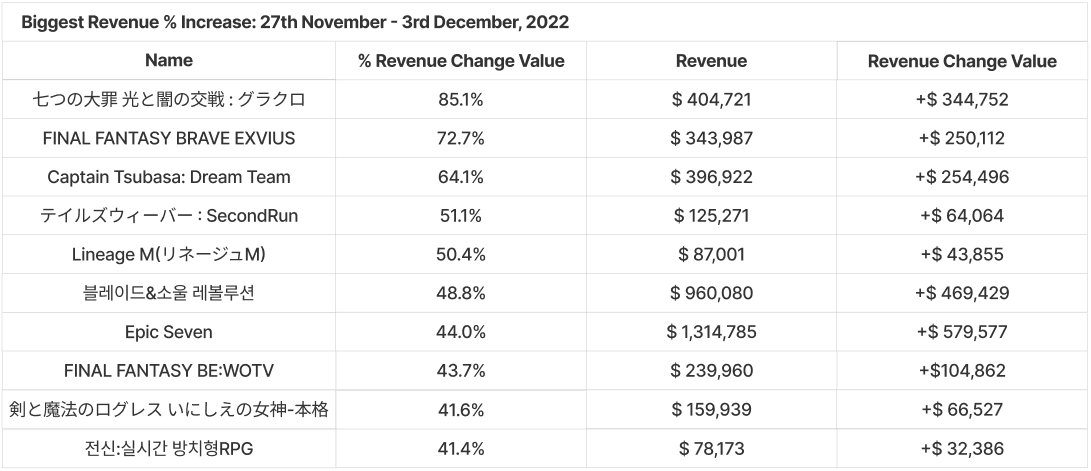The width and height of the screenshot is (1091, 471).
Task: Select the 'FINAL FANTASY BRAVE EXVIUS' name cell
Action: point(169,138)
